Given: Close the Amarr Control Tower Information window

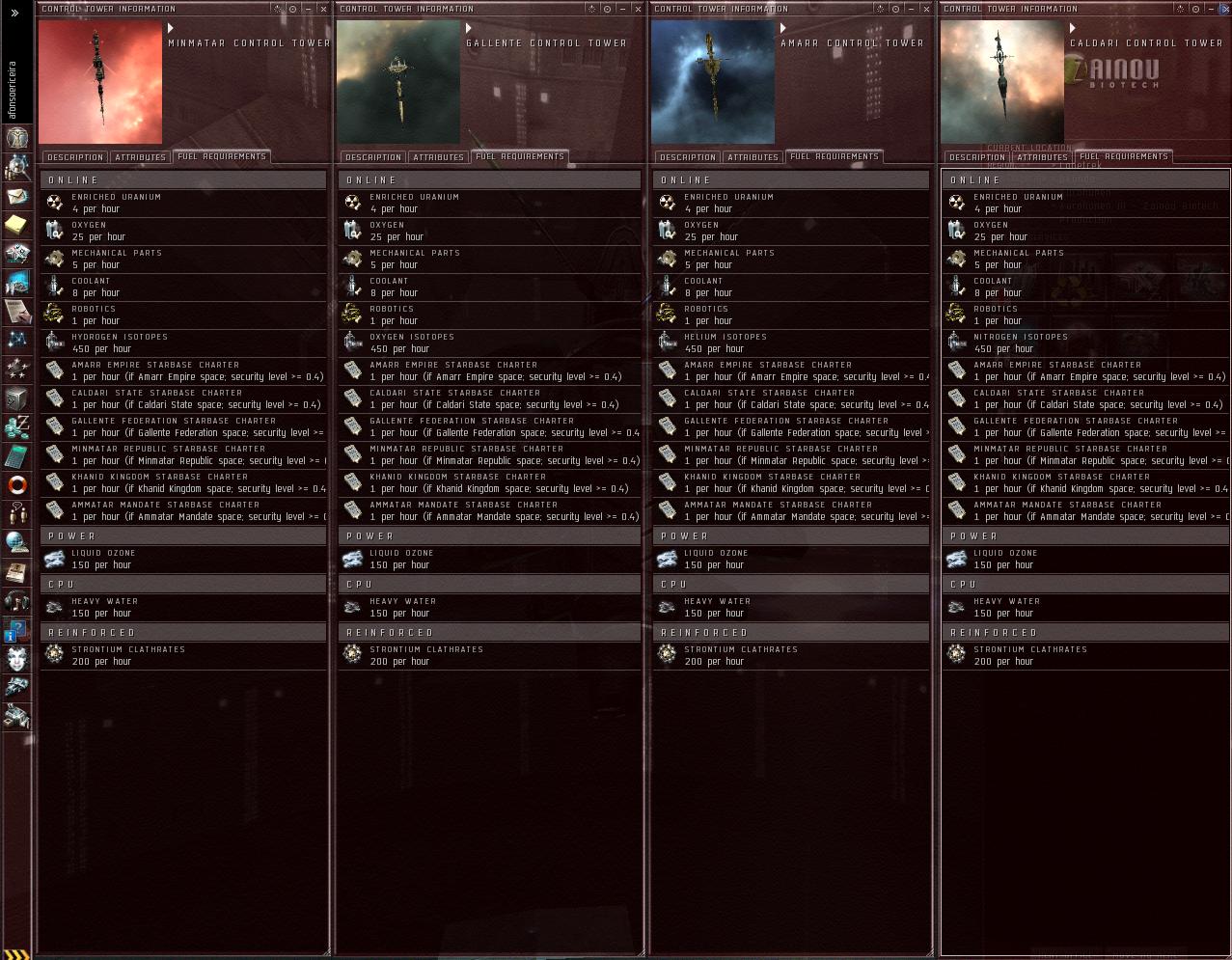Looking at the screenshot, I should coord(927,9).
